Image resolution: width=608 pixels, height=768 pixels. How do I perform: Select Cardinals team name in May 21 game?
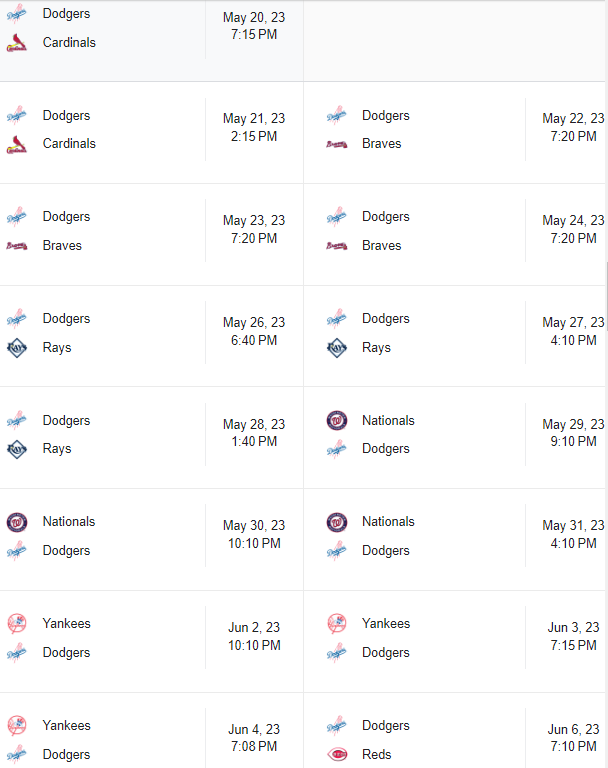pos(69,144)
